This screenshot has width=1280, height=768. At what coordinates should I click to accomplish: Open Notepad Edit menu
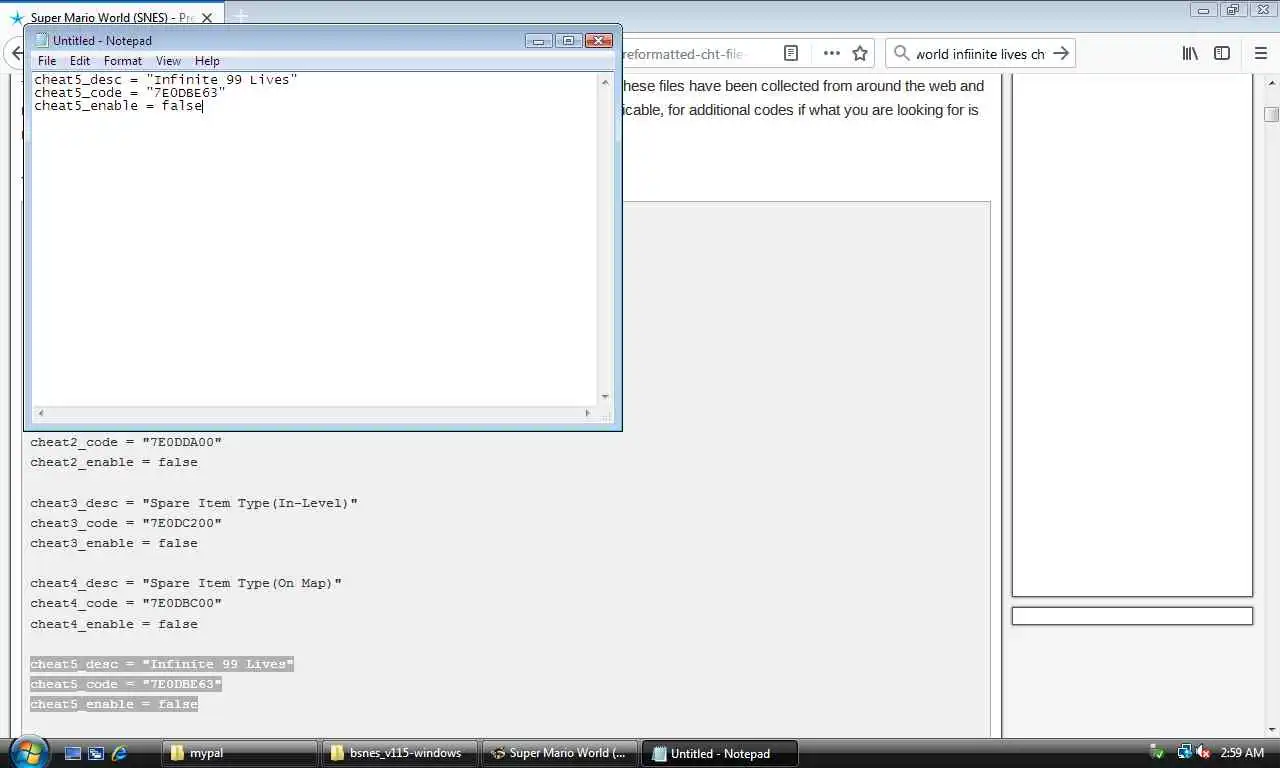pos(80,61)
